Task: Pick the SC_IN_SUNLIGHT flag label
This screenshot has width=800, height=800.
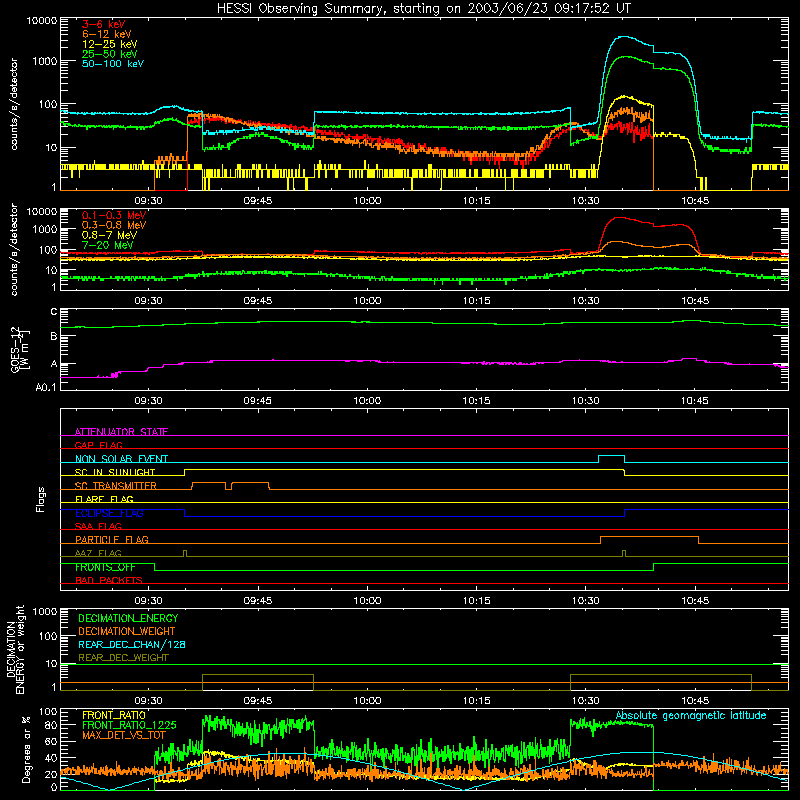Action: [x=115, y=472]
